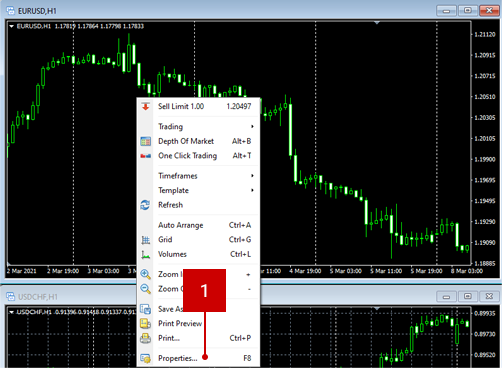Open Properties via its icon

point(145,358)
